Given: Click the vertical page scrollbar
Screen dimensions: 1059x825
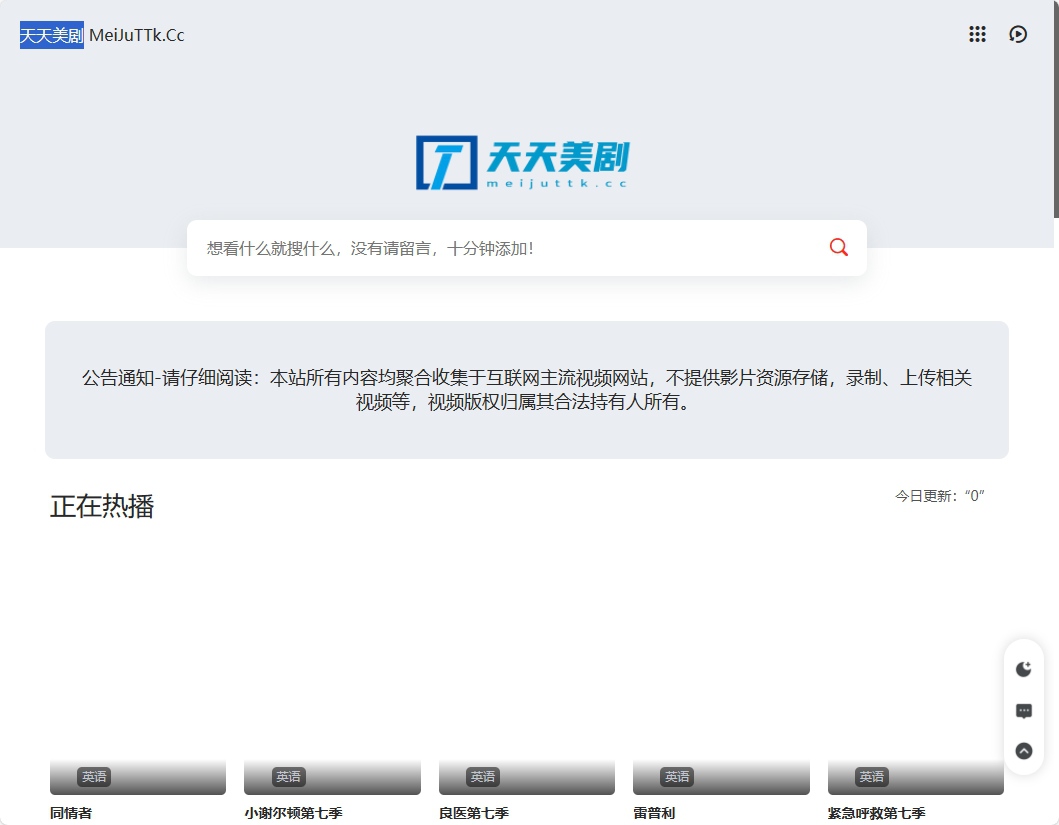Looking at the screenshot, I should tap(1055, 110).
